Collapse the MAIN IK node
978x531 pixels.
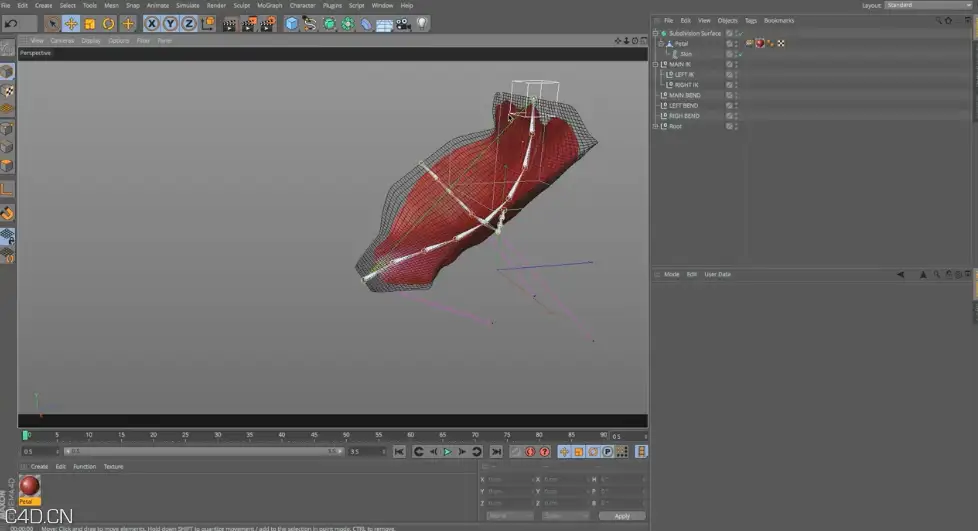(656, 64)
